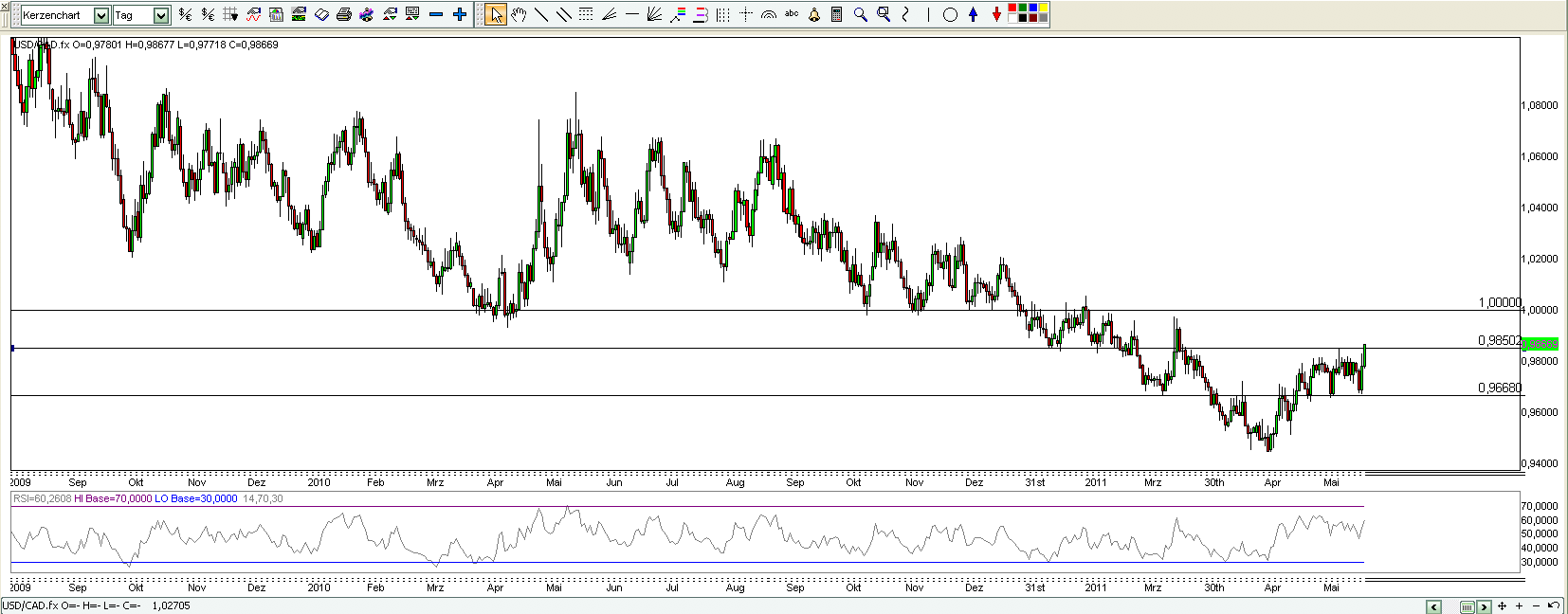
Task: Select the circle ellipse drawing tool
Action: (950, 14)
